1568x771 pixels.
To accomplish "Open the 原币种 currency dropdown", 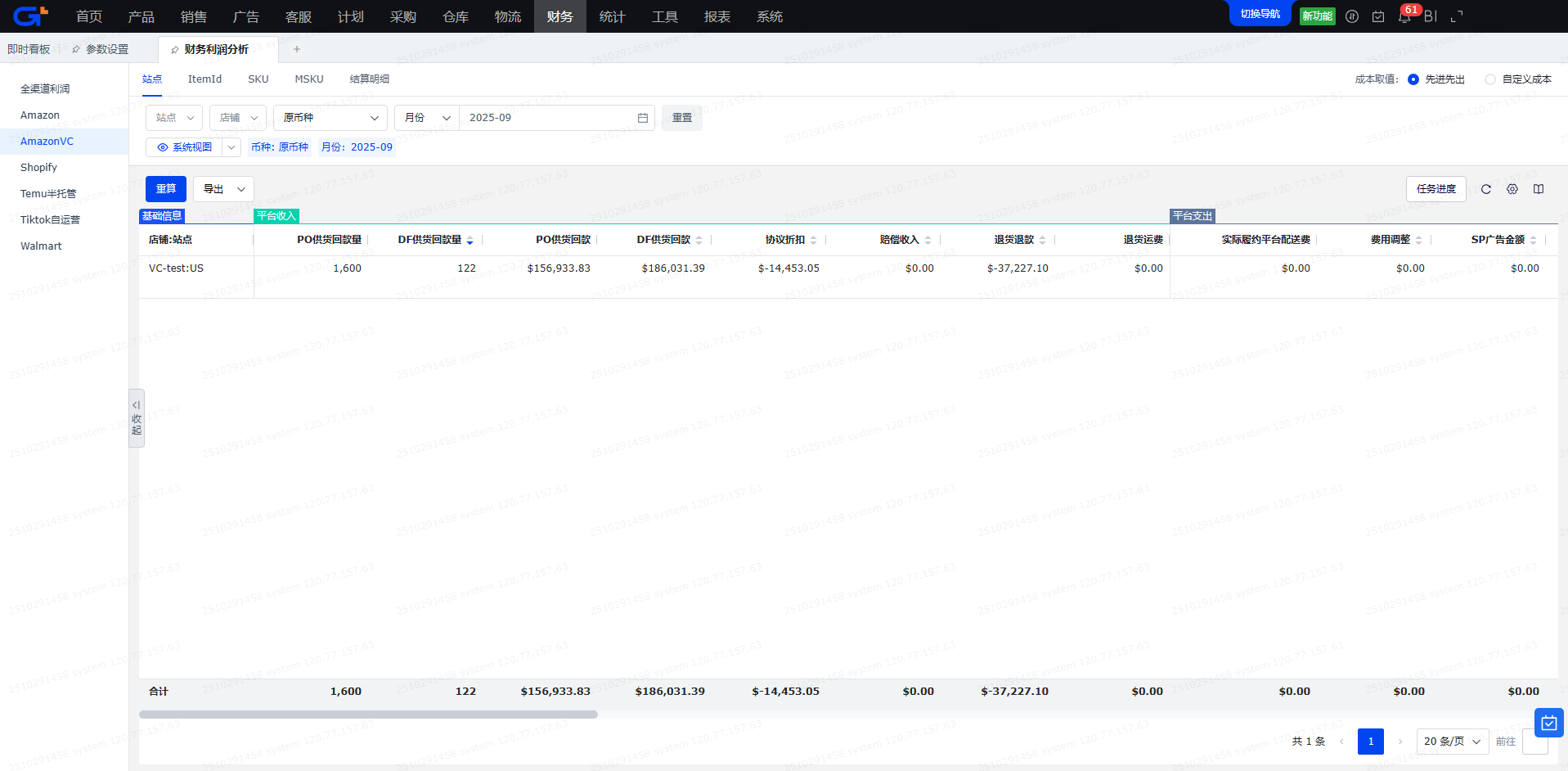I will pyautogui.click(x=330, y=118).
